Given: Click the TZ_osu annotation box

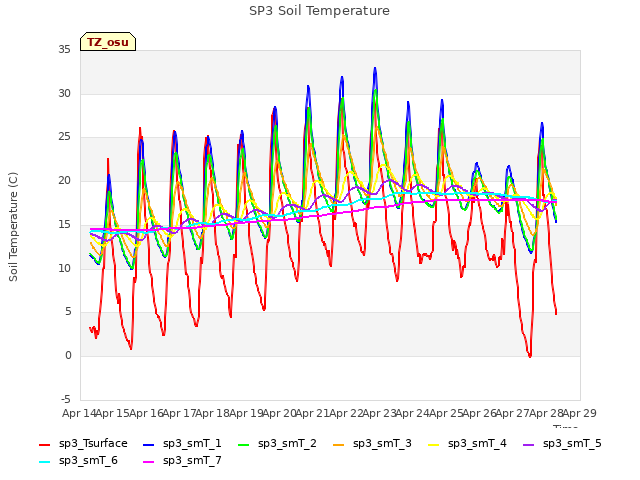Looking at the screenshot, I should click(x=108, y=42).
